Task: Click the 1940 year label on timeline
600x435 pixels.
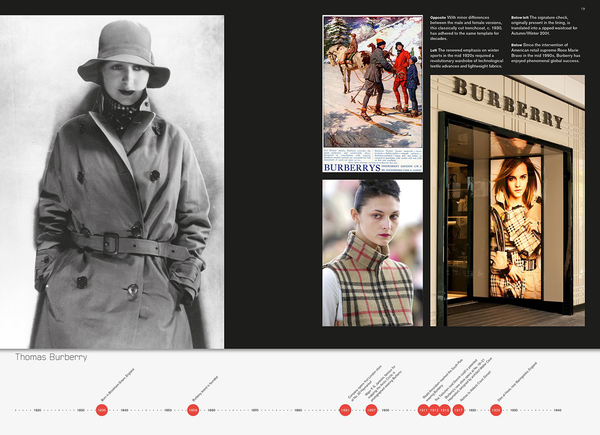Action: pyautogui.click(x=558, y=410)
